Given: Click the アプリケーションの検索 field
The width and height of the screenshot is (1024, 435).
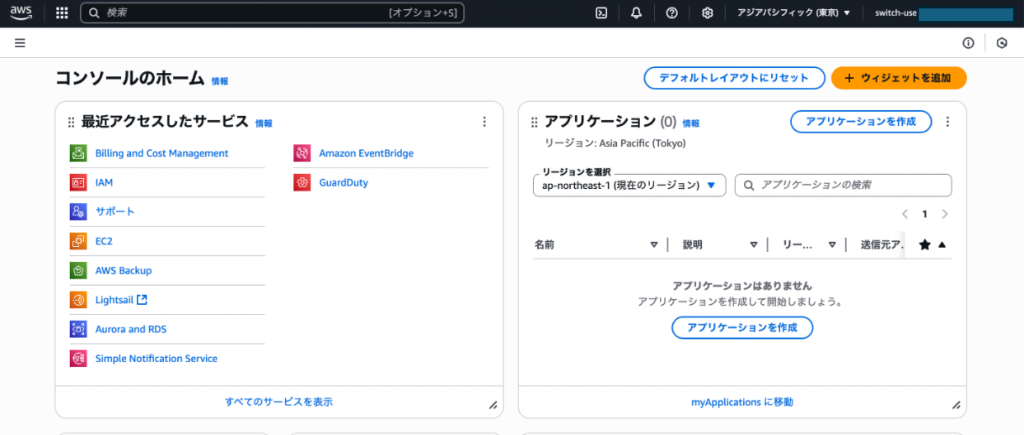Looking at the screenshot, I should click(x=843, y=185).
